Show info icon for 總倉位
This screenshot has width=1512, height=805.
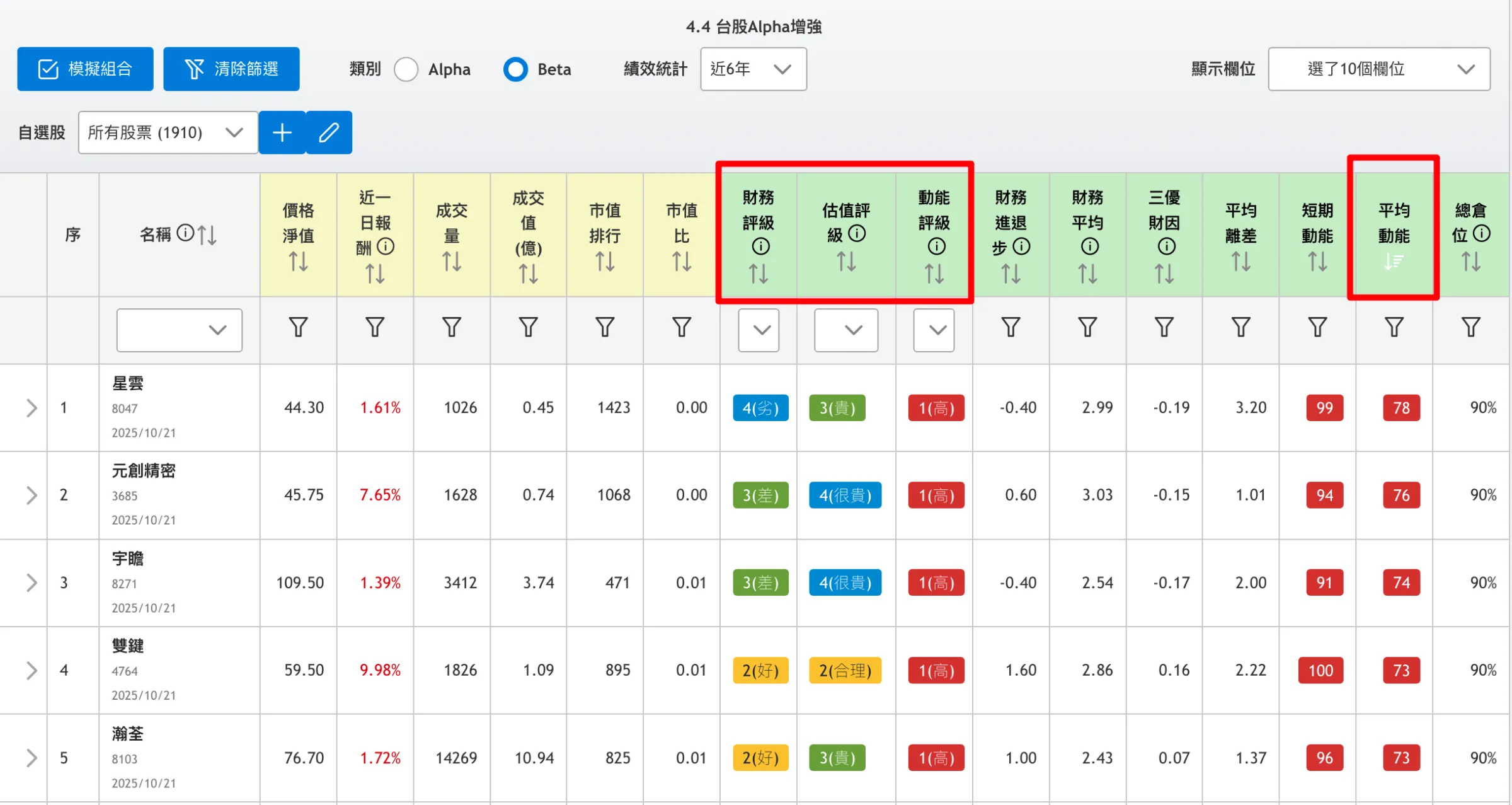tap(1482, 234)
